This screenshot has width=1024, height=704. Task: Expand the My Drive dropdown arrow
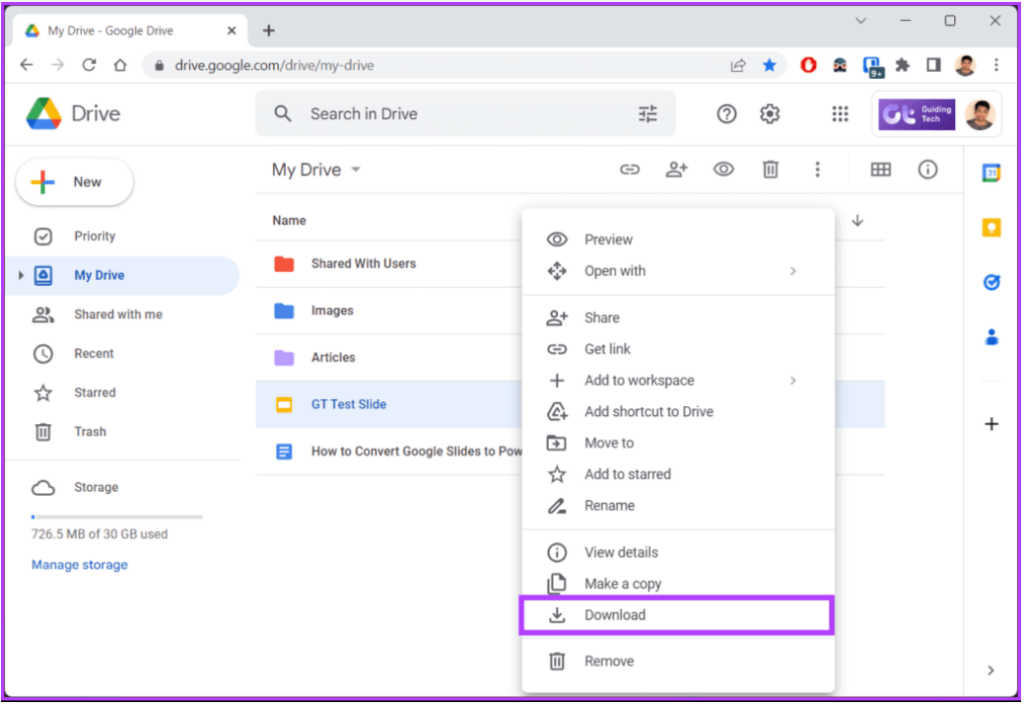click(355, 169)
